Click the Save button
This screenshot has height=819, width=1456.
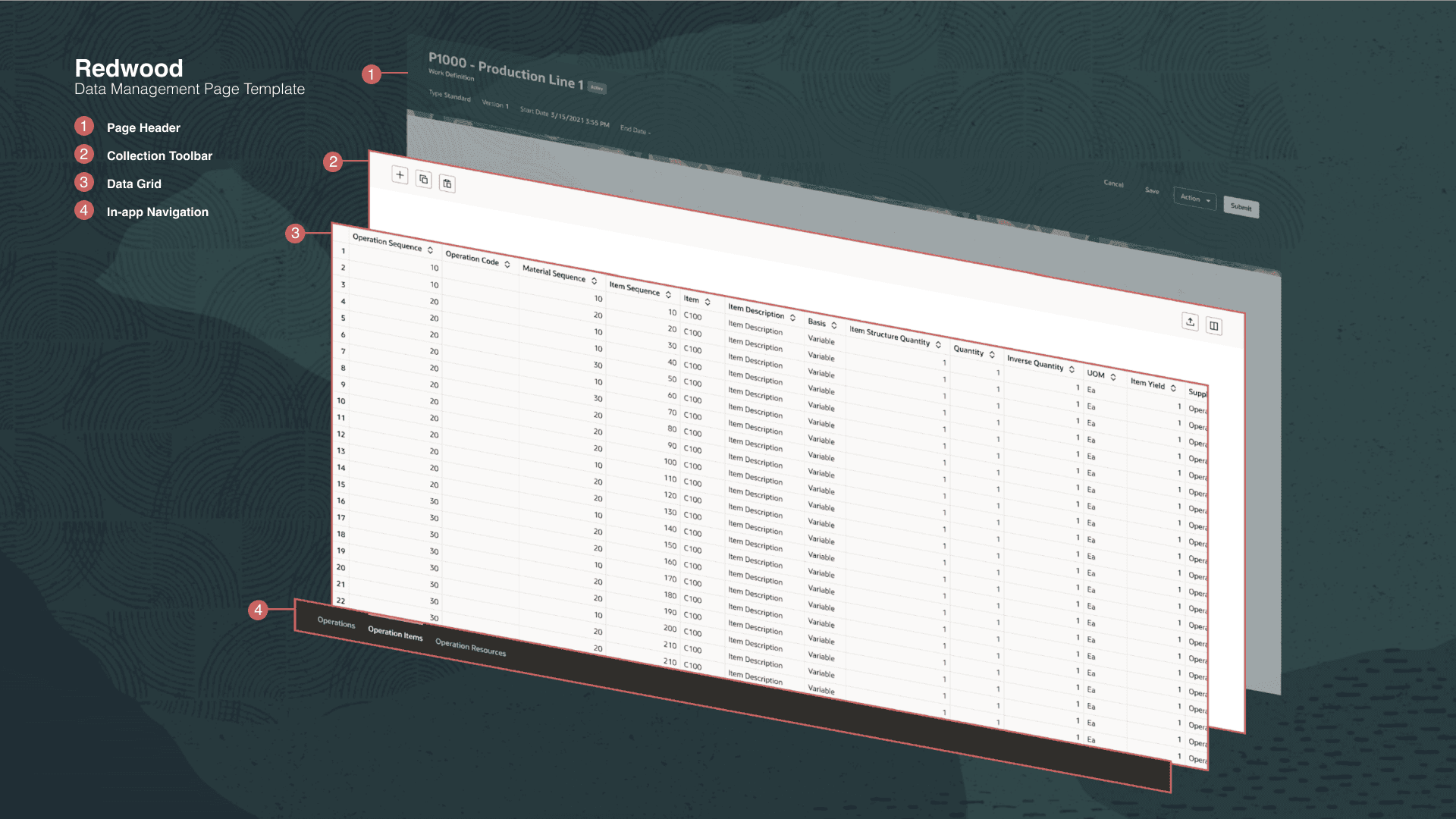(x=1152, y=191)
